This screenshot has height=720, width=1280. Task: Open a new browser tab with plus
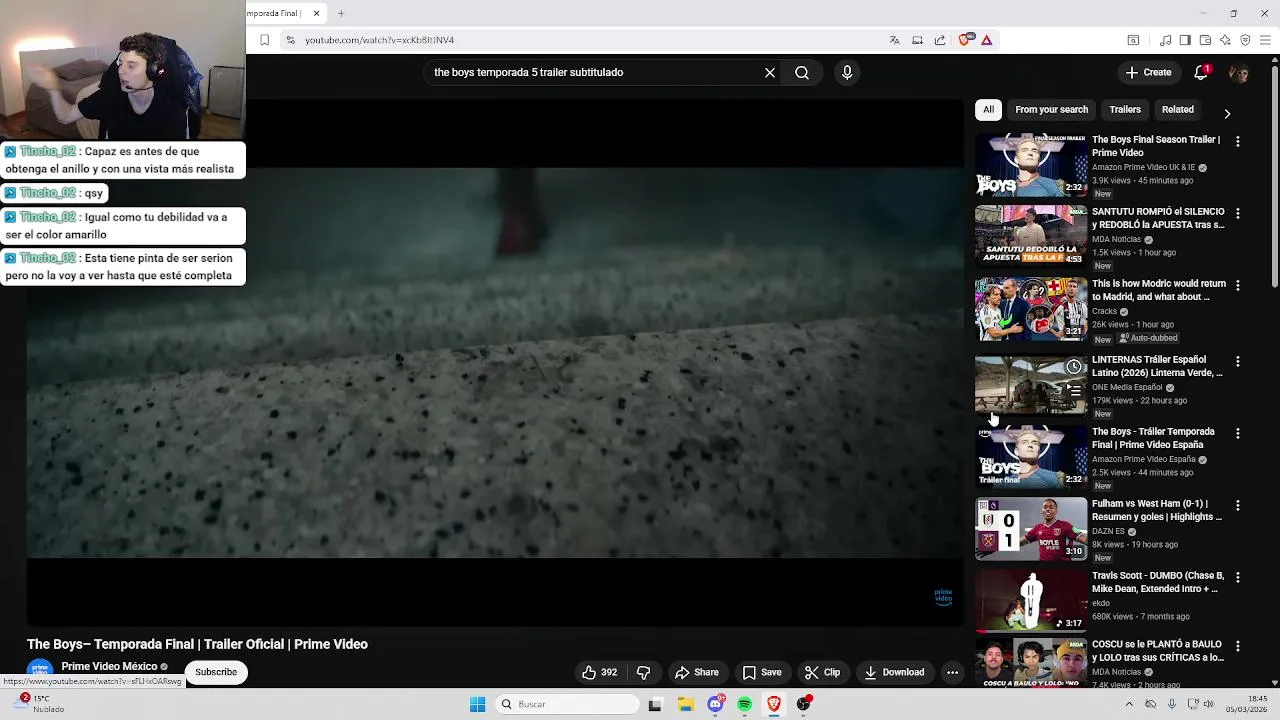341,13
